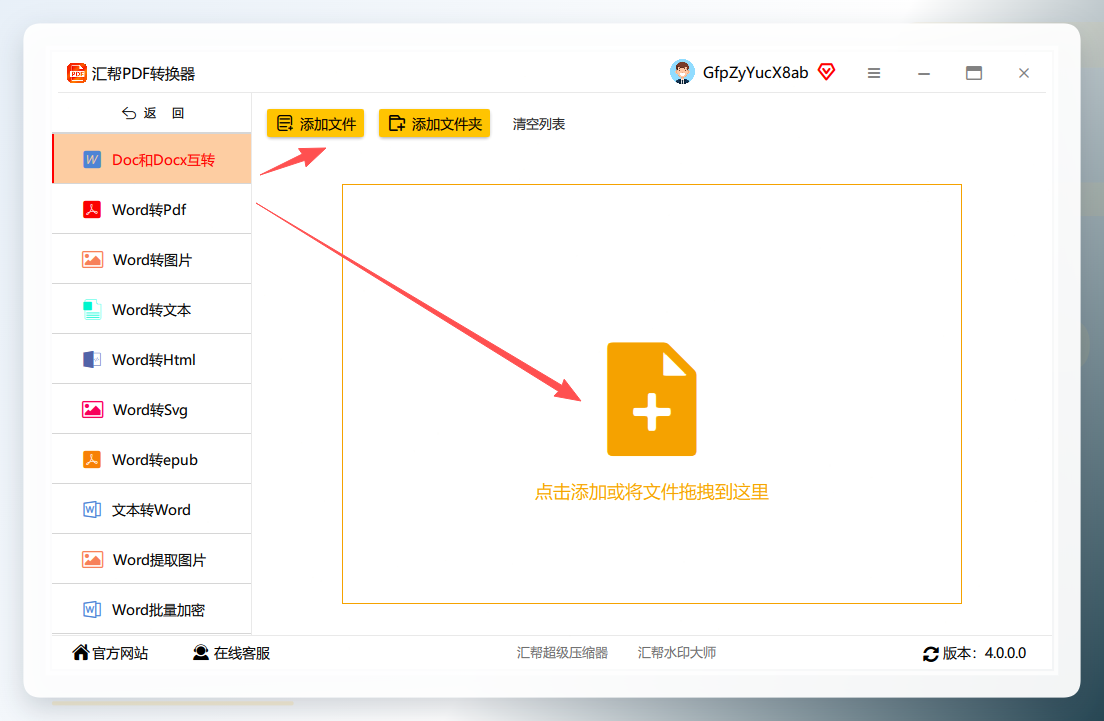Click the Word转Pdf red PDF icon
The image size is (1104, 721).
(x=92, y=210)
